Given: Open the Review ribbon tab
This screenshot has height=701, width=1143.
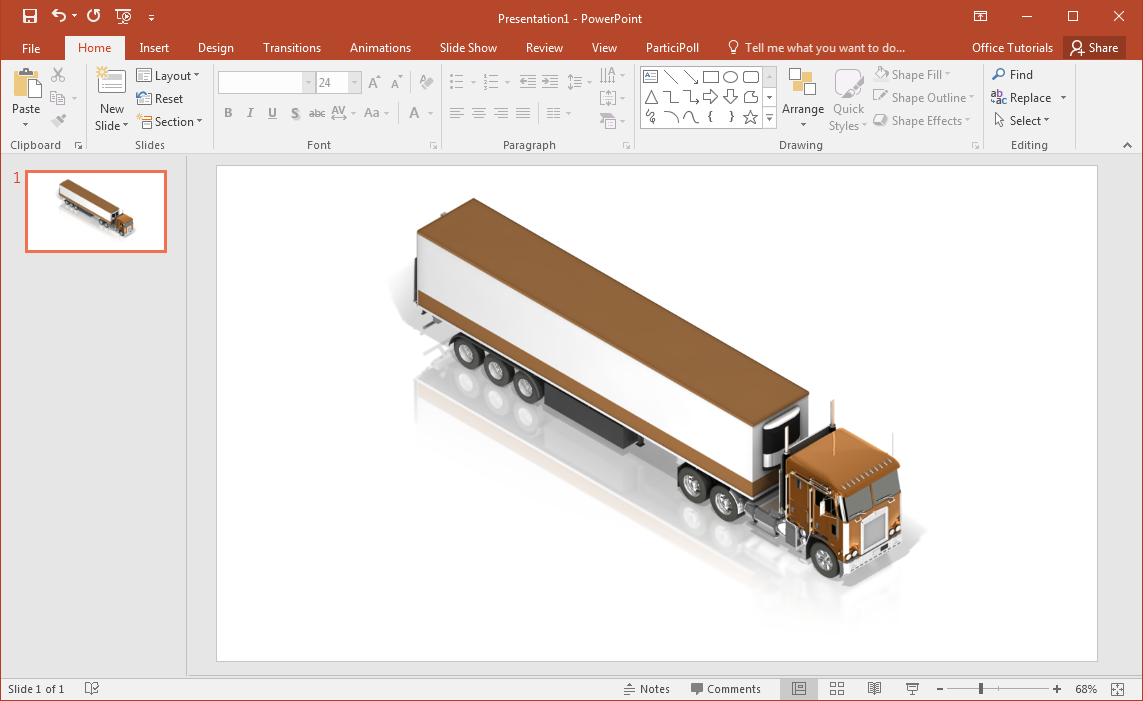Looking at the screenshot, I should [544, 47].
